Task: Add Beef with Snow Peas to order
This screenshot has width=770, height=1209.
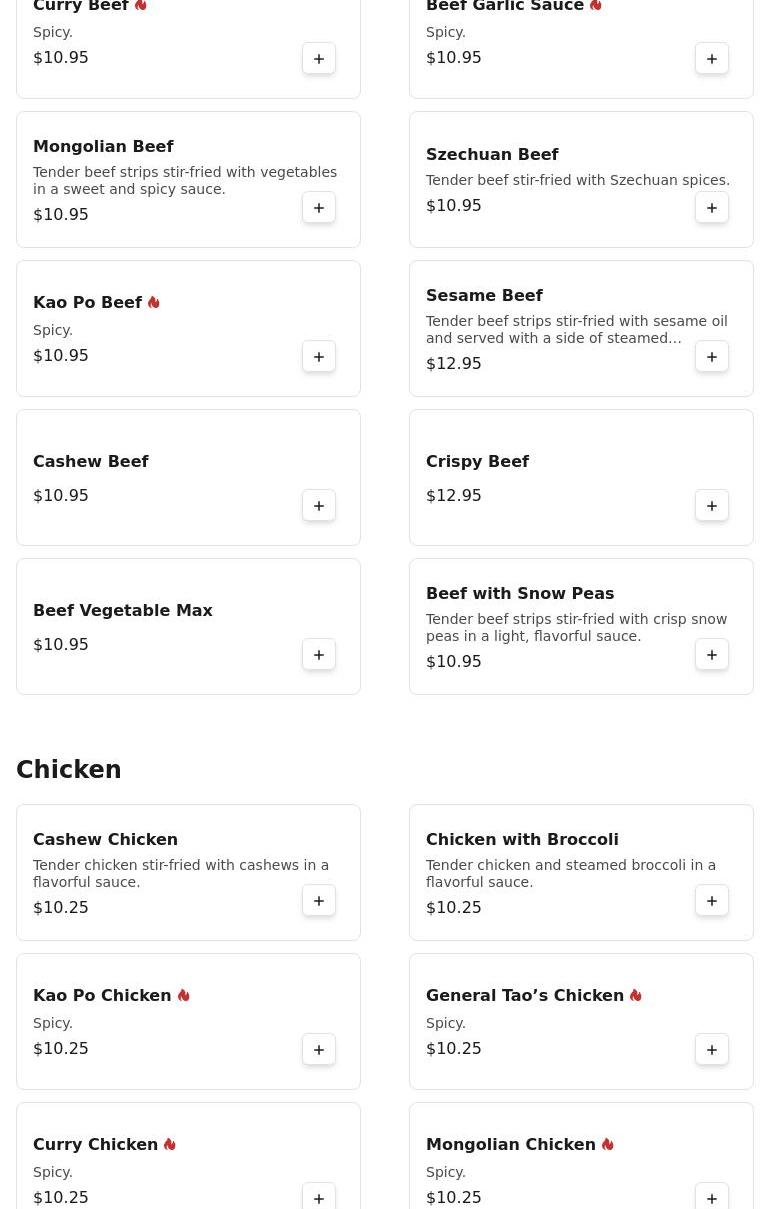Action: click(712, 655)
